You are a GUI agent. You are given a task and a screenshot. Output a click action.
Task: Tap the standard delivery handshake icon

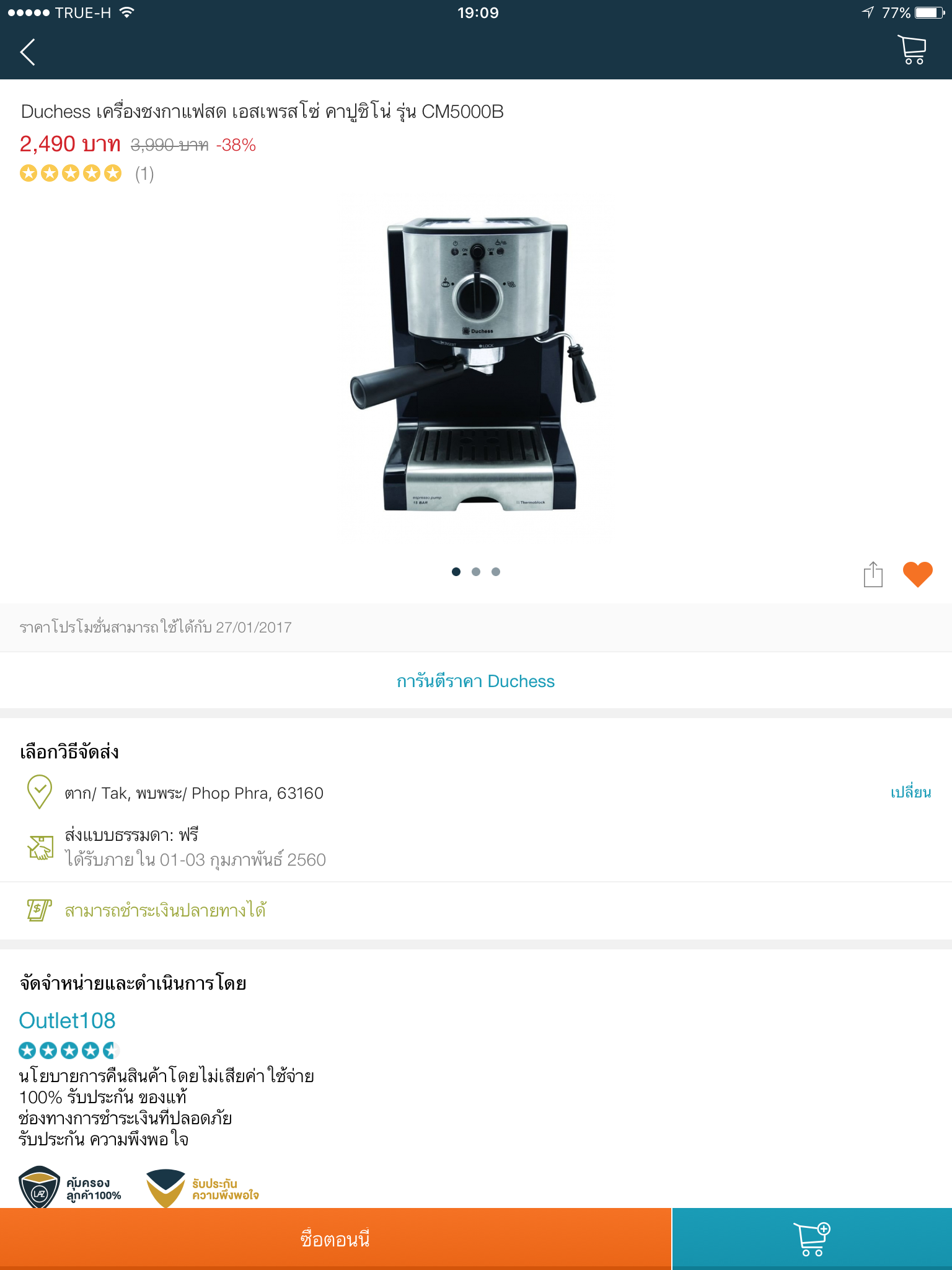pyautogui.click(x=41, y=847)
